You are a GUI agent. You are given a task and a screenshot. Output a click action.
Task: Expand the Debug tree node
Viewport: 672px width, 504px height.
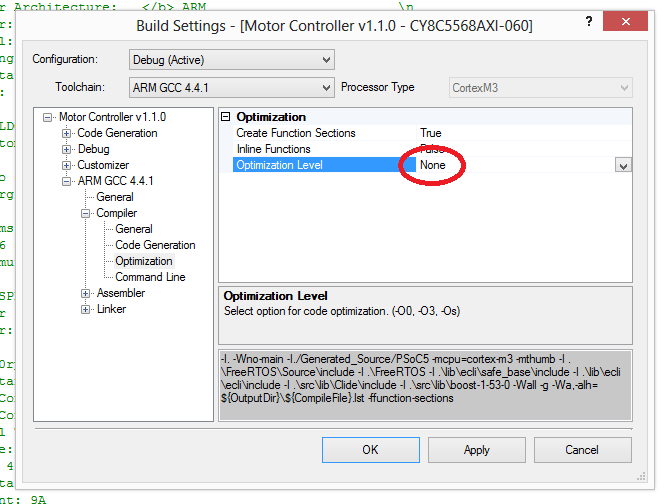coord(67,149)
